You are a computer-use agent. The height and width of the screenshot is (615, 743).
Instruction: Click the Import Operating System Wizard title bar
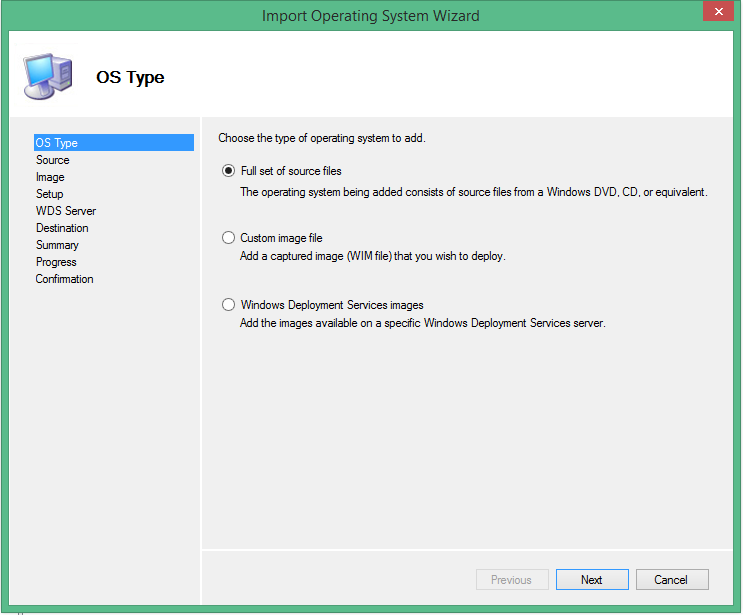370,15
